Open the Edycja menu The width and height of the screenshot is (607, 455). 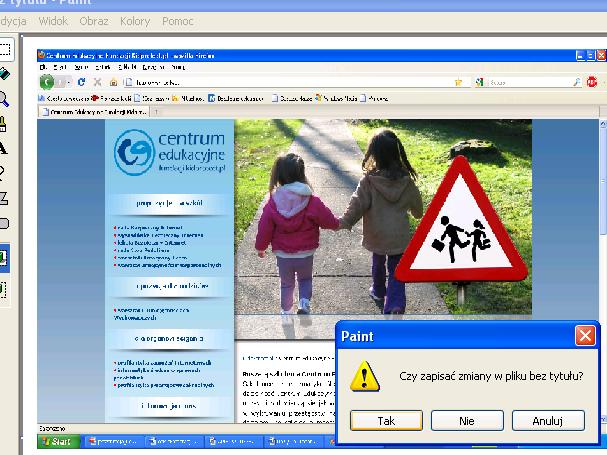13,21
